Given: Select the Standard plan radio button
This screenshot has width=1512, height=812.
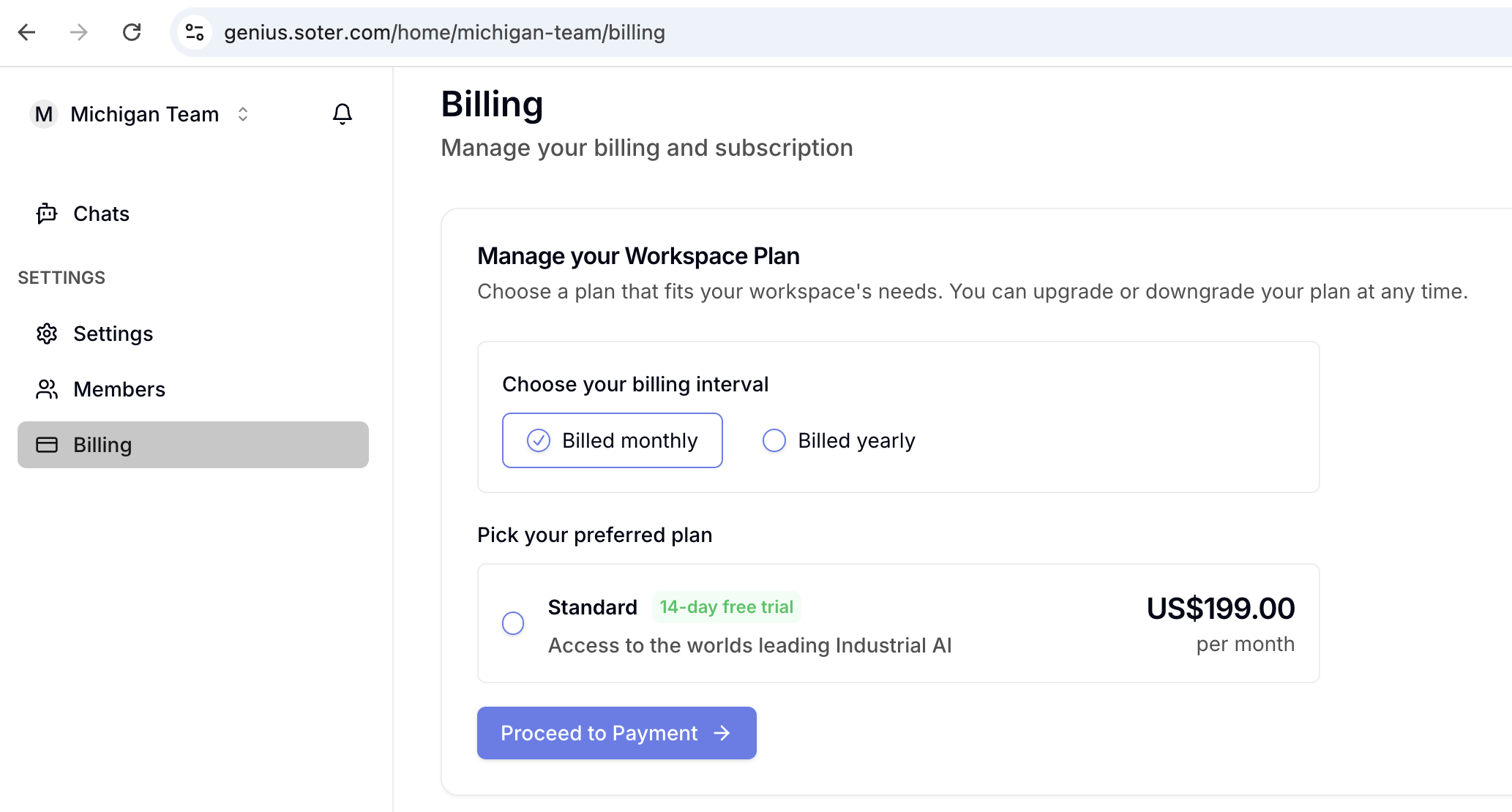Looking at the screenshot, I should point(513,622).
